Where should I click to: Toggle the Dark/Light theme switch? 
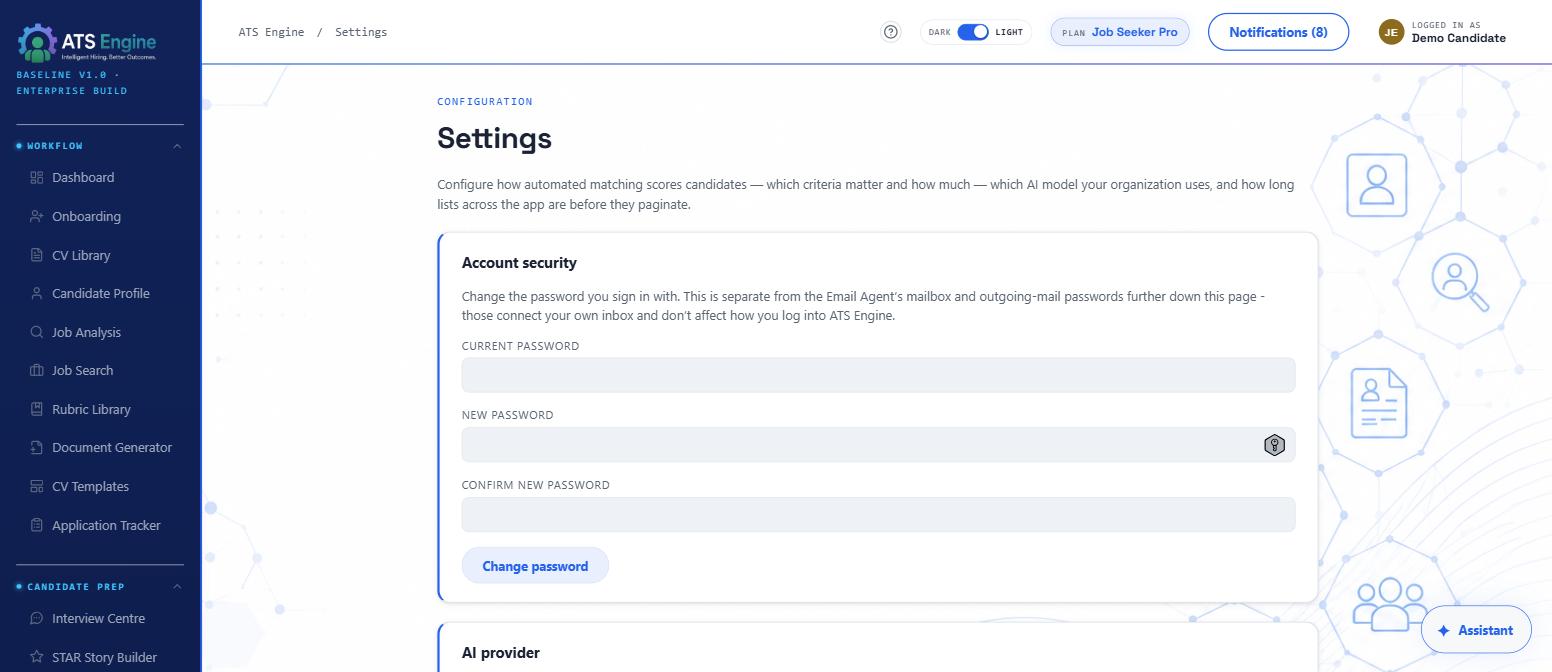[x=973, y=32]
